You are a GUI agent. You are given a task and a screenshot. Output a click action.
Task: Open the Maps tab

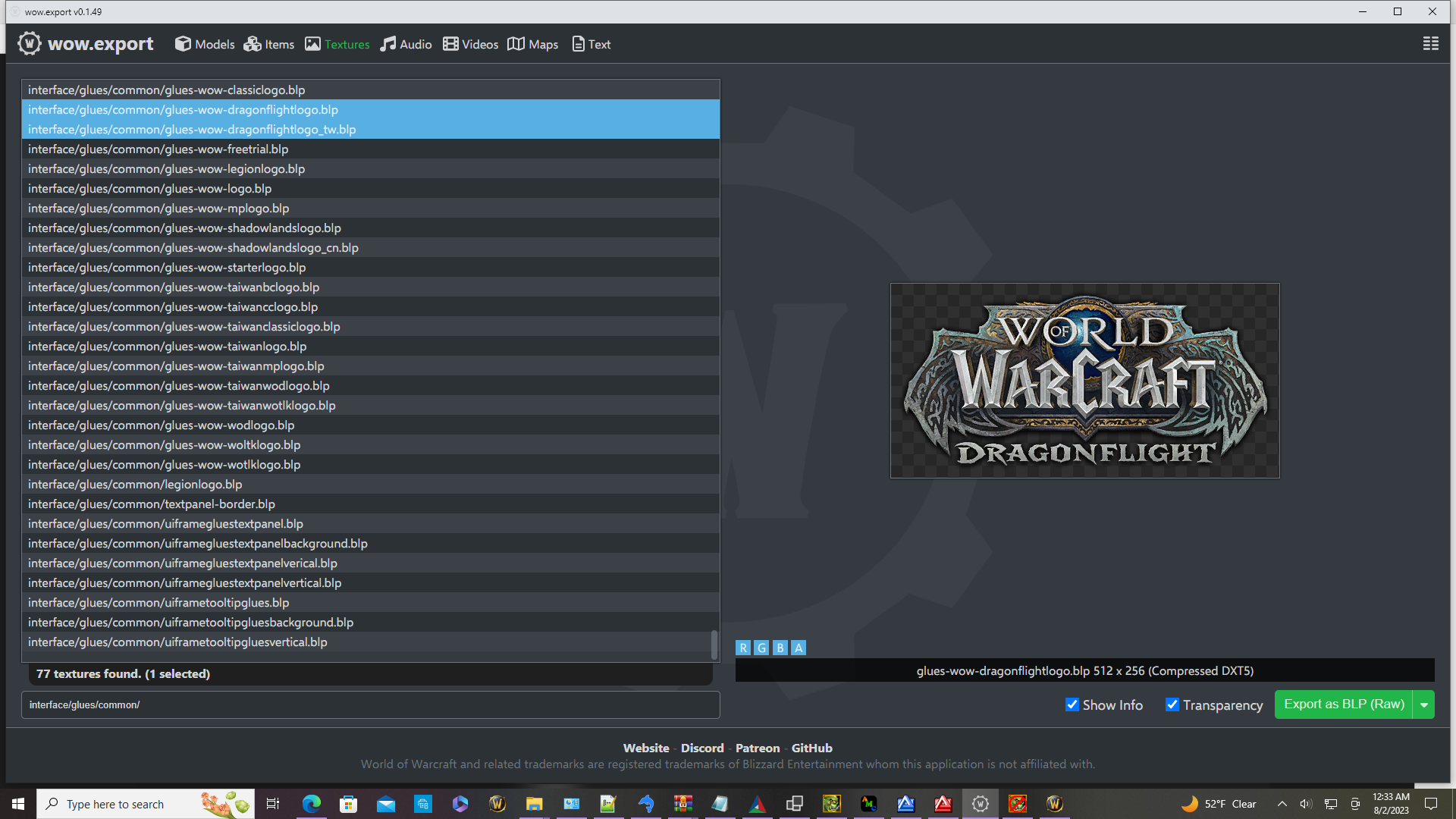(533, 44)
